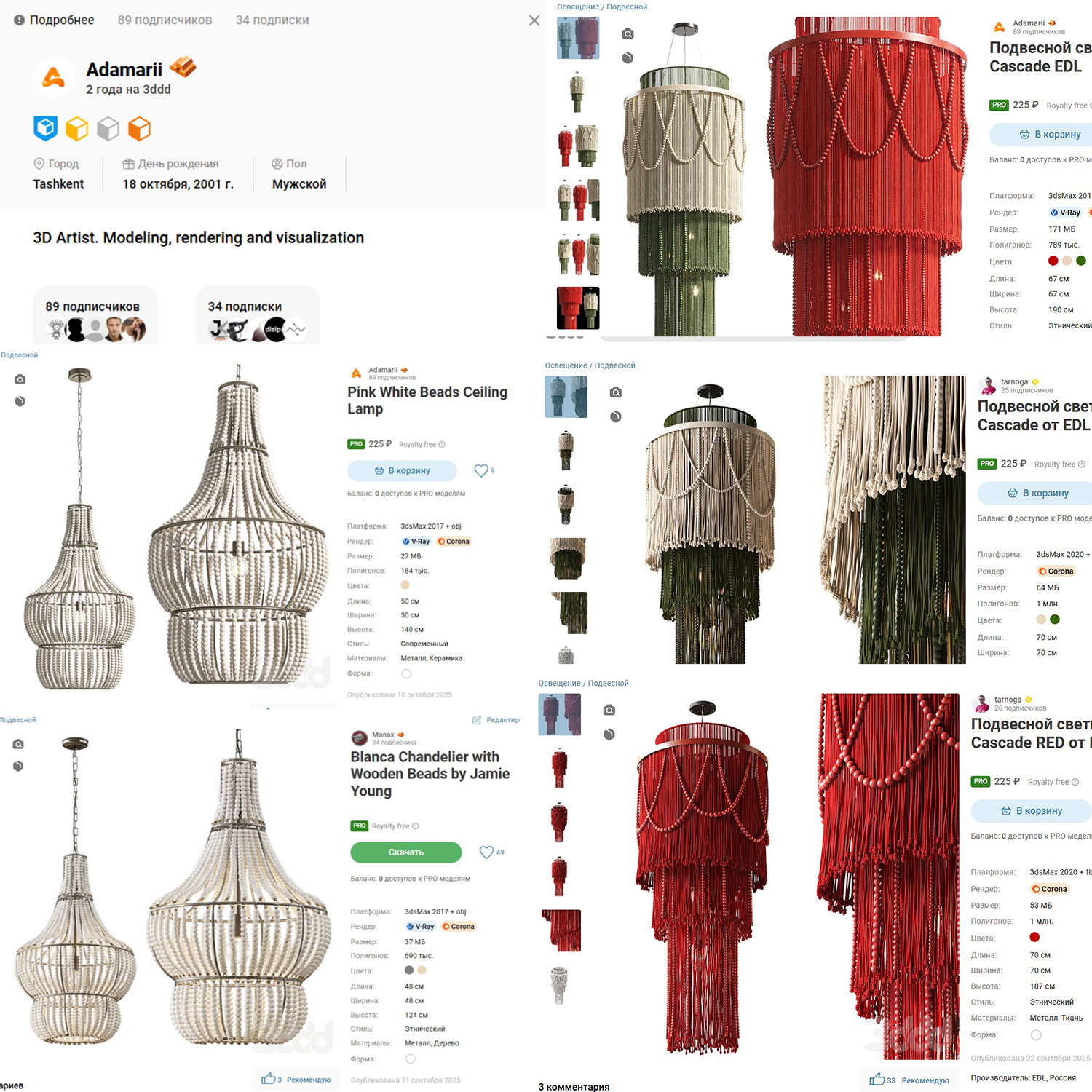Toggle the heart icon showing 9 likes
The image size is (1092, 1092).
click(480, 470)
